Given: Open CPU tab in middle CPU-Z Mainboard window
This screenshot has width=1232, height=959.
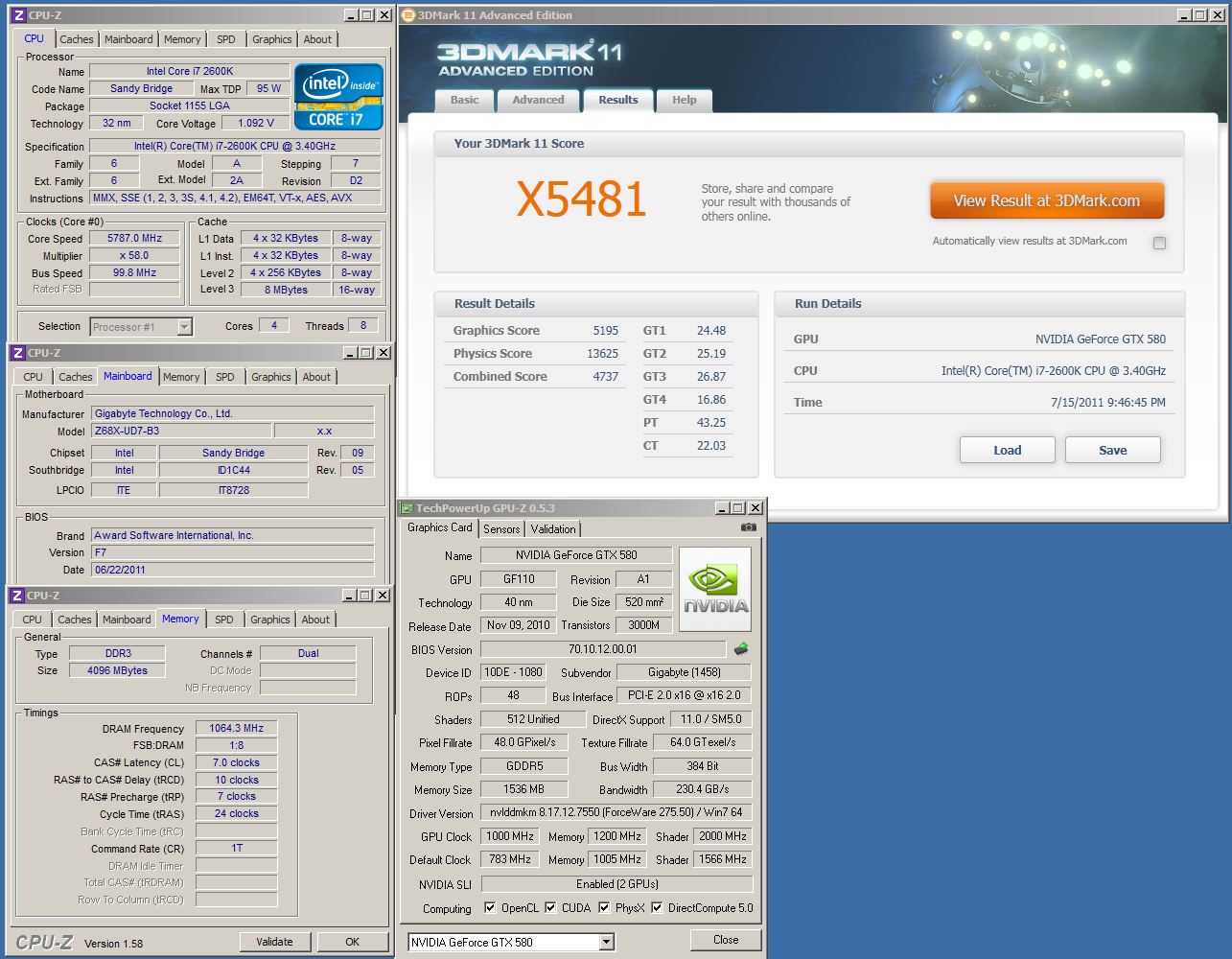Looking at the screenshot, I should click(x=33, y=377).
